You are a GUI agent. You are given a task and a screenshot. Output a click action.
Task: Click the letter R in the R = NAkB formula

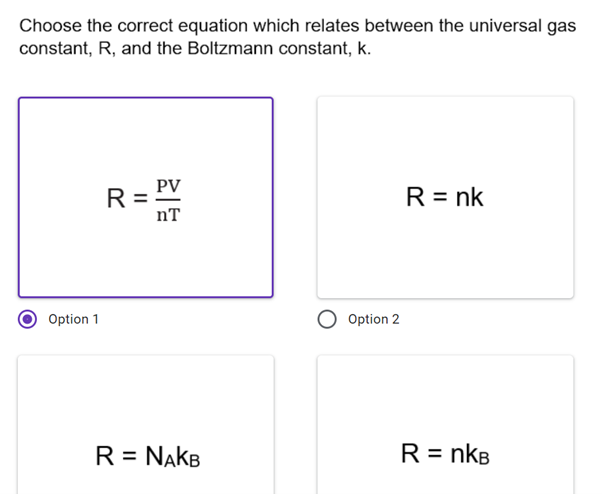(105, 456)
